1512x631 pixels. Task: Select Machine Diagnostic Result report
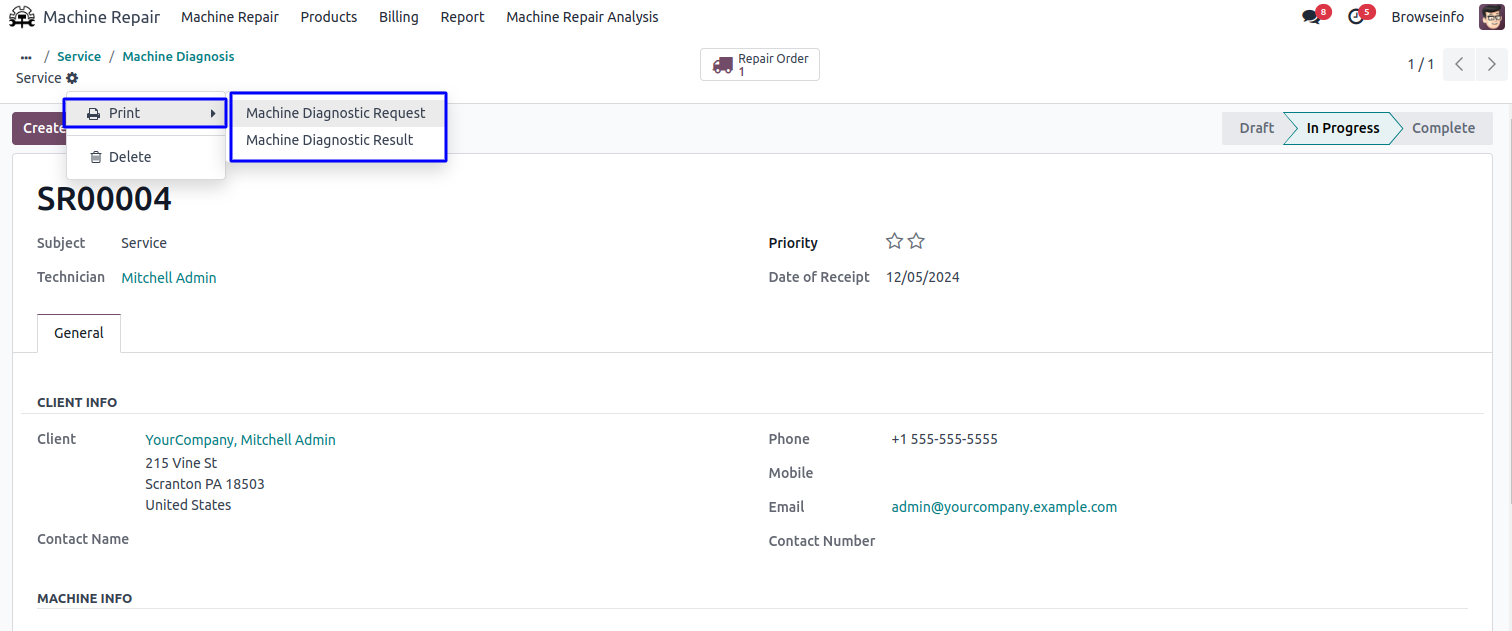click(330, 140)
